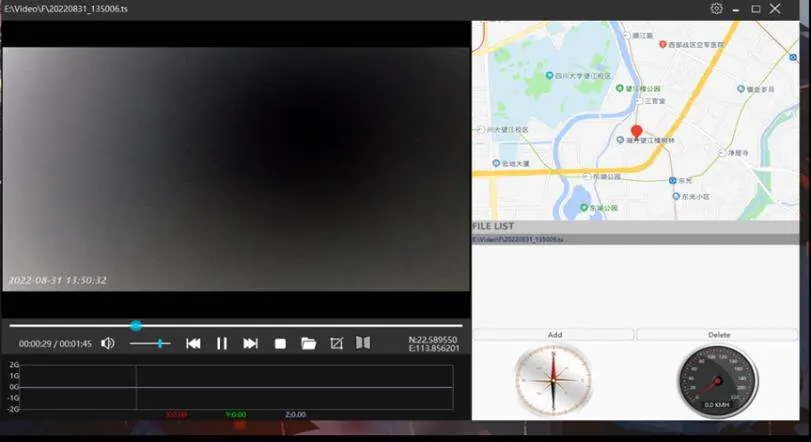This screenshot has height=442, width=811.
Task: Click the compass widget
Action: (x=553, y=381)
